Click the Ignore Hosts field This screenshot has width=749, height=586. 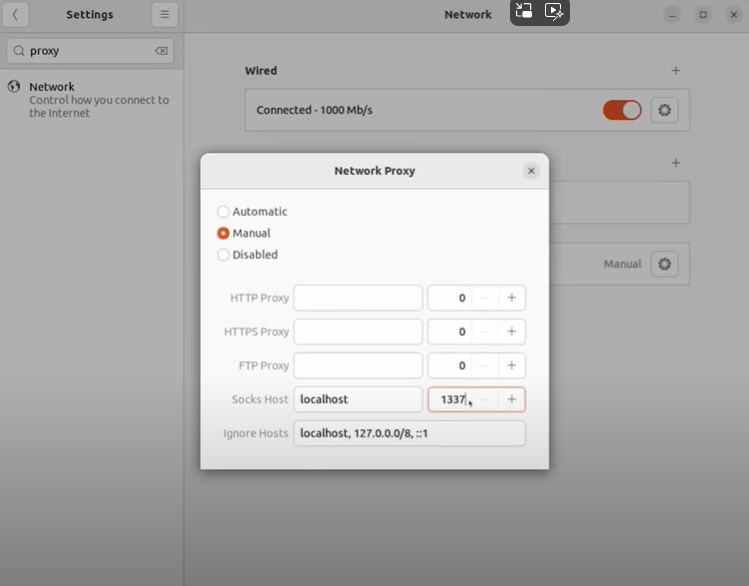(410, 433)
